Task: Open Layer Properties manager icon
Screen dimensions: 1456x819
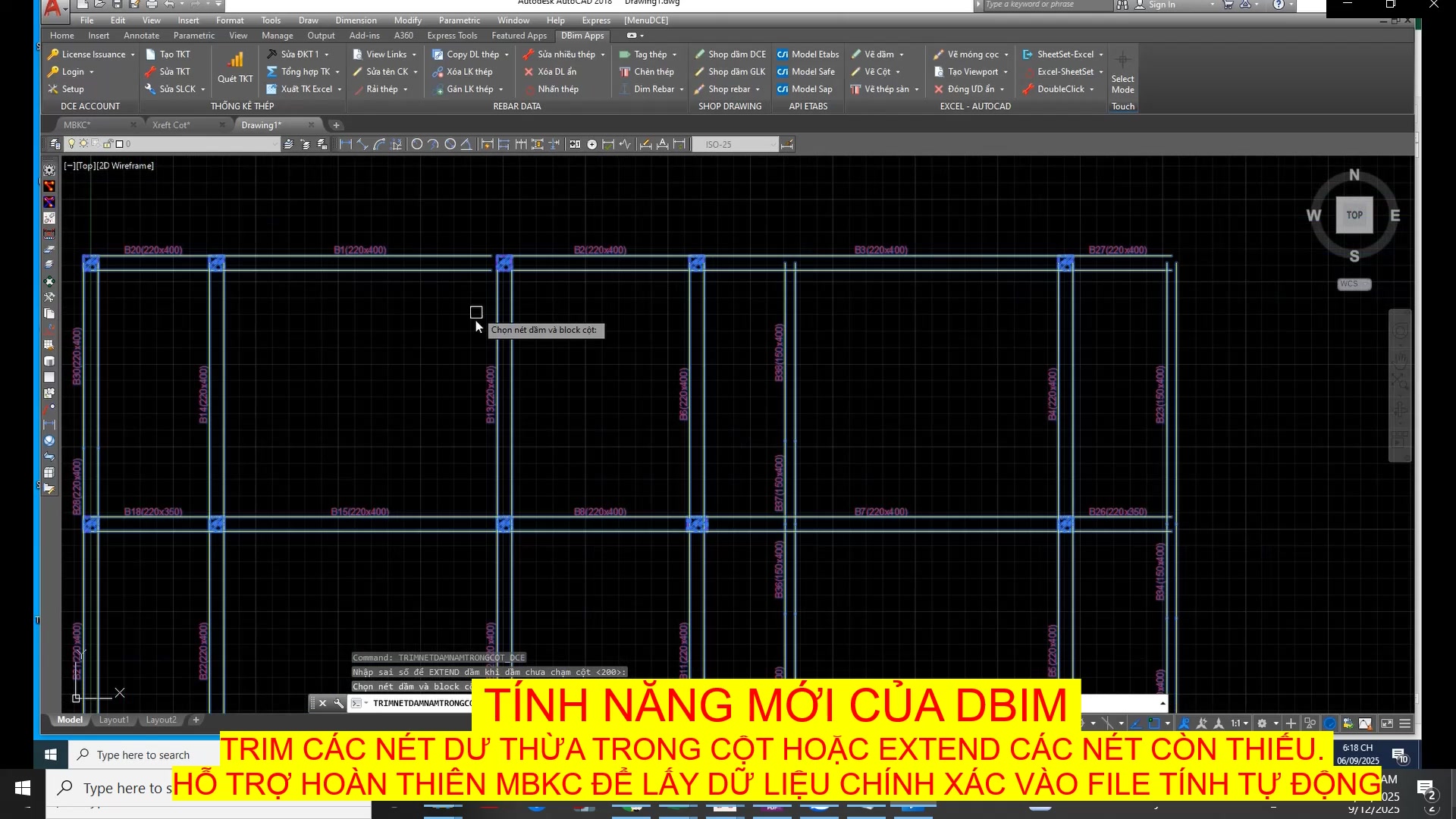Action: point(55,144)
